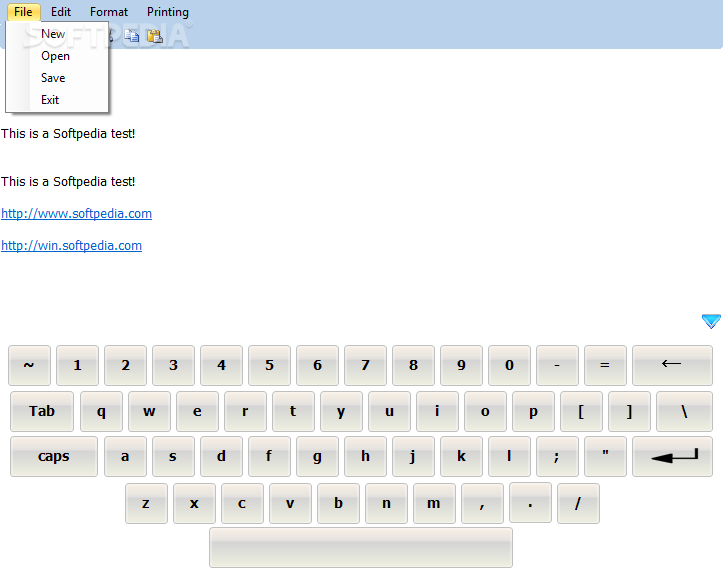723x571 pixels.
Task: Follow the http://win.softpedia.com link
Action: click(x=71, y=245)
